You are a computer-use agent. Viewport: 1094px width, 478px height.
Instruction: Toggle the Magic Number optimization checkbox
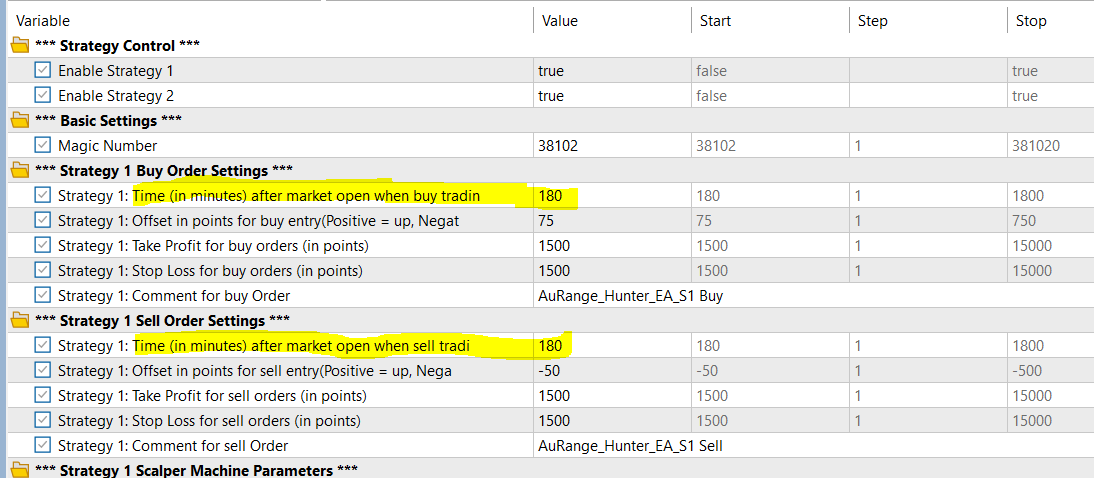coord(43,146)
